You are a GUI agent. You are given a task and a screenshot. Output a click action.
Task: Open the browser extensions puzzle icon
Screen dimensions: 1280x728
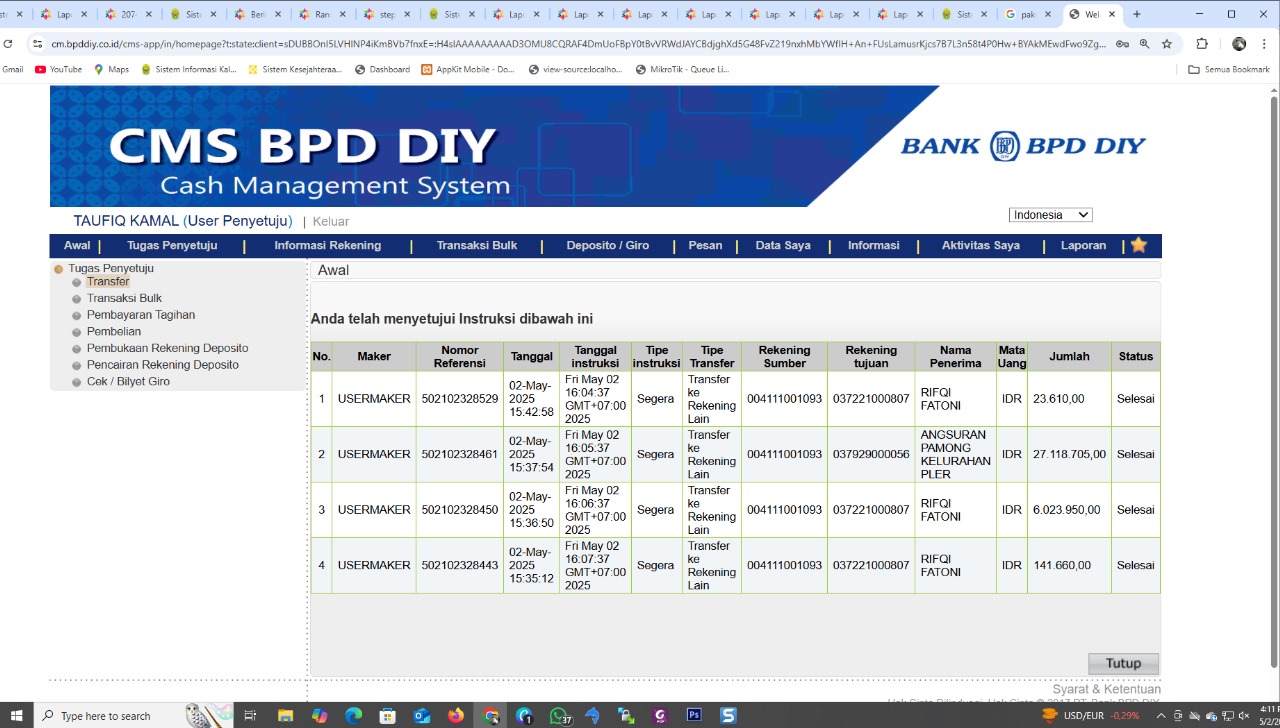point(1202,44)
